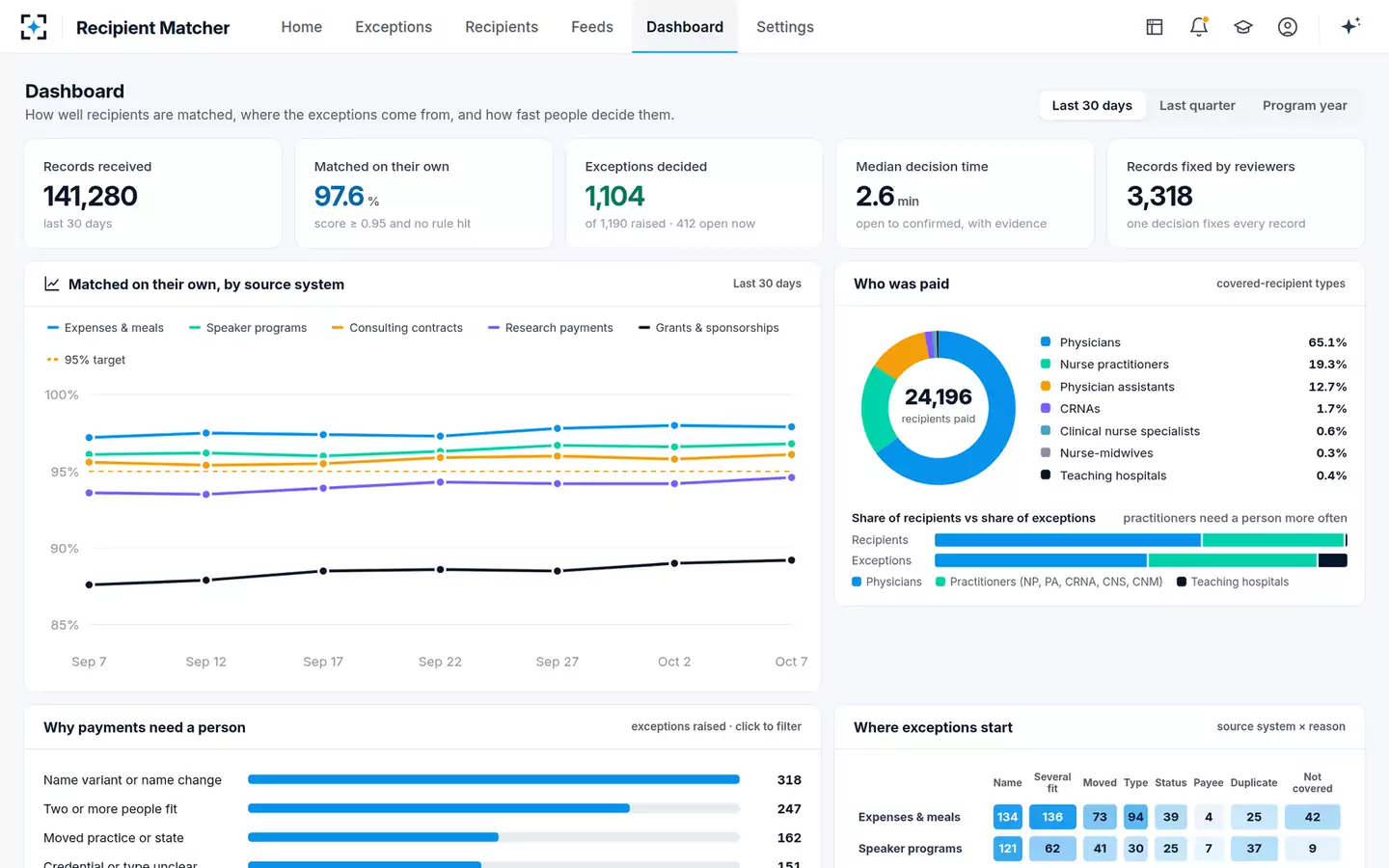
Task: Open the layout panel icon in header
Action: click(1155, 27)
